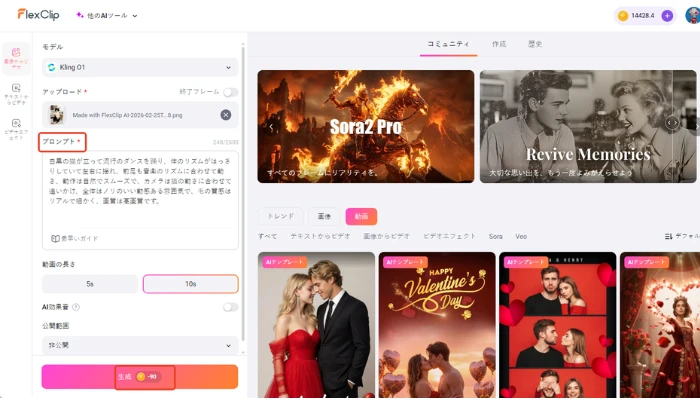Click the purple plus add-credits icon
Image resolution: width=700 pixels, height=400 pixels.
click(x=667, y=16)
